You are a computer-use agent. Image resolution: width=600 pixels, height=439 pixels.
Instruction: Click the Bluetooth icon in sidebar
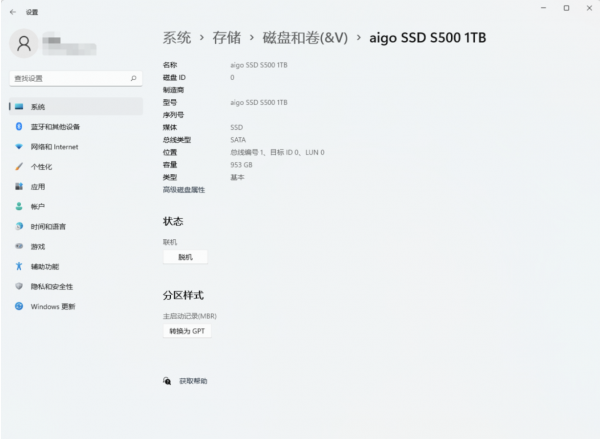(x=19, y=126)
